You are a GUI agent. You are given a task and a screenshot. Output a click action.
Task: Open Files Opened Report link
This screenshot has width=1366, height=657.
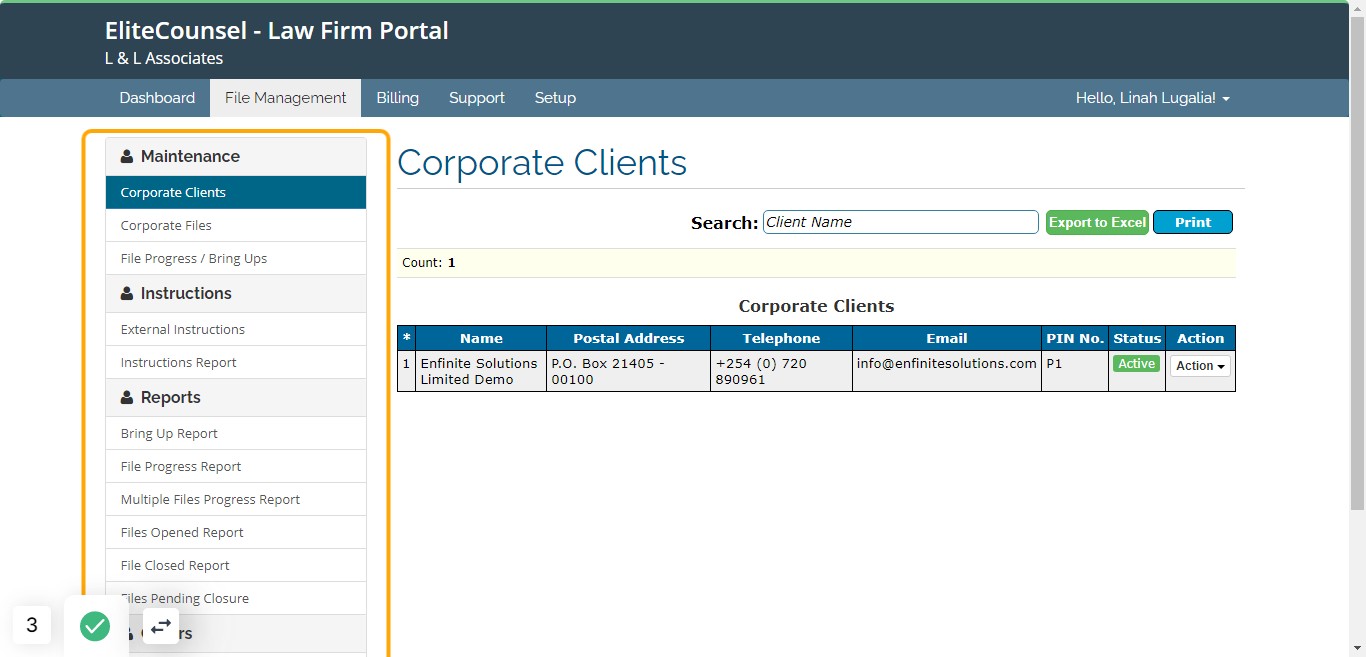pyautogui.click(x=236, y=532)
